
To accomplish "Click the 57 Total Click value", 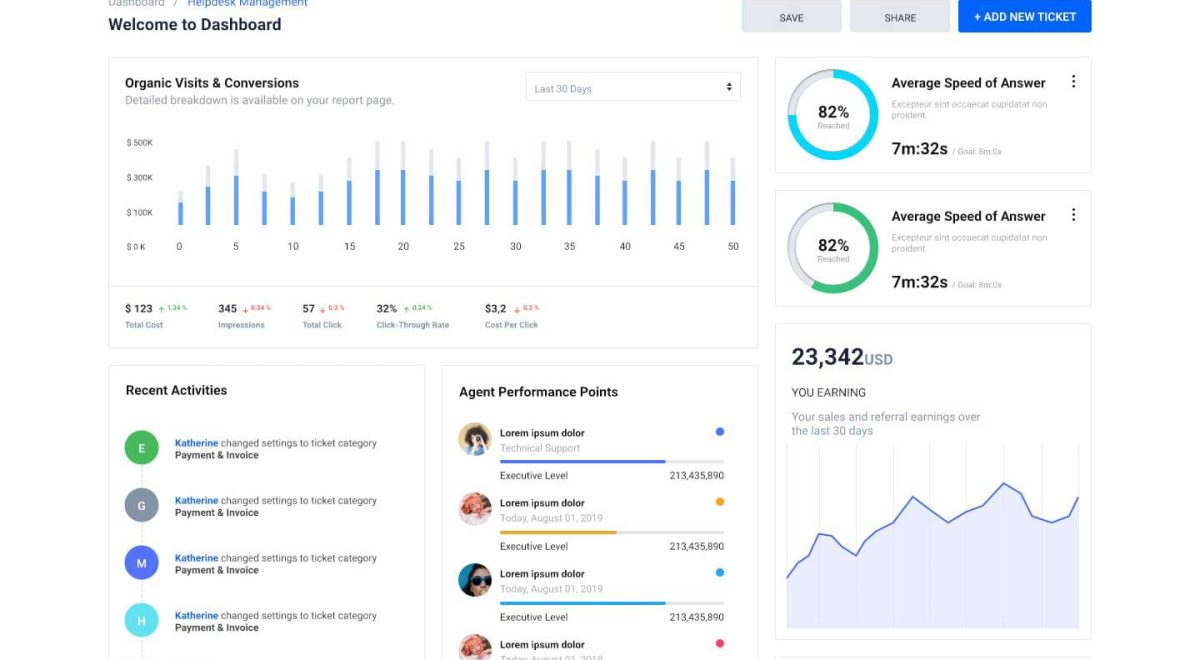I will pos(308,309).
